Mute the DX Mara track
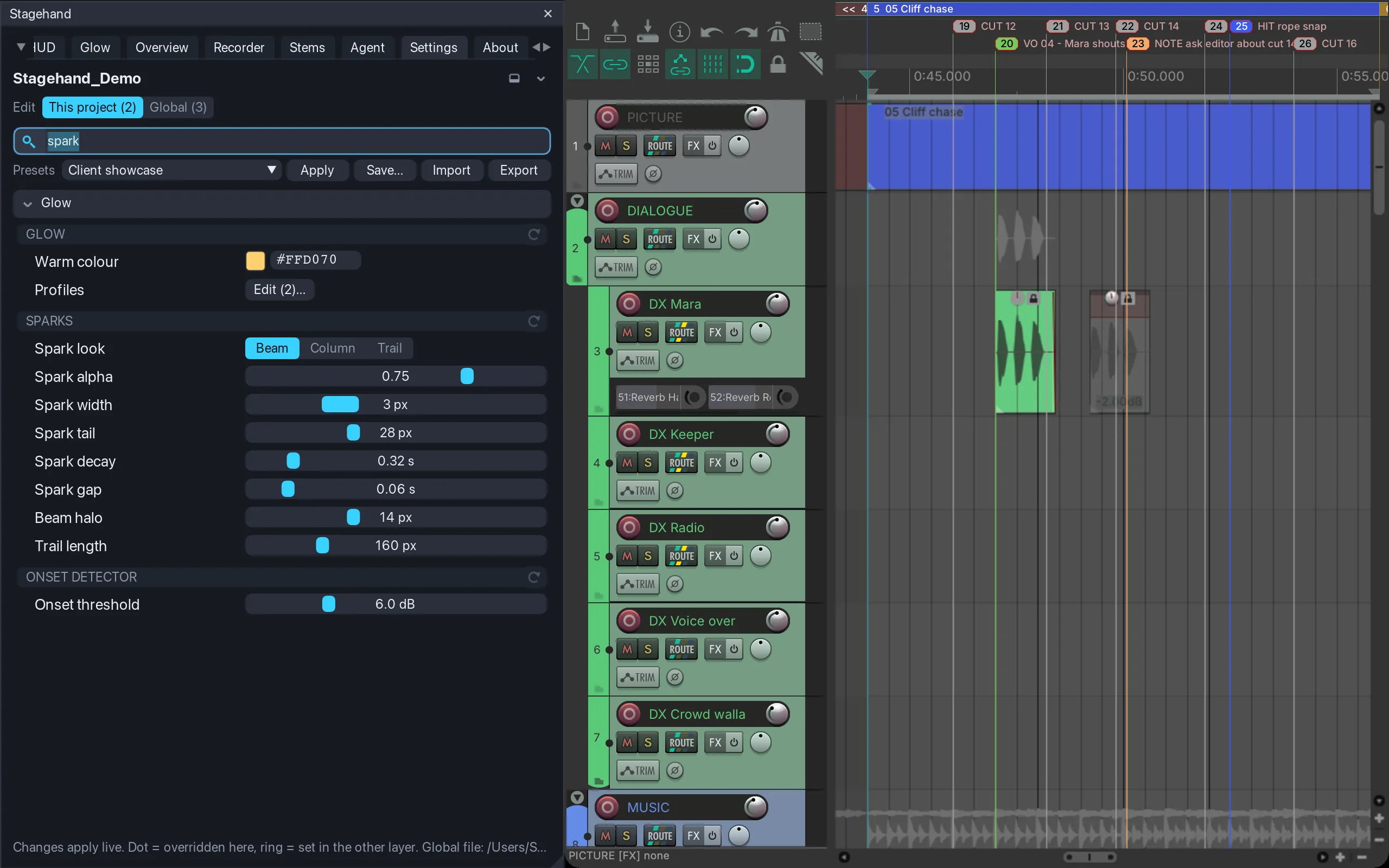Viewport: 1389px width, 868px height. 627,333
